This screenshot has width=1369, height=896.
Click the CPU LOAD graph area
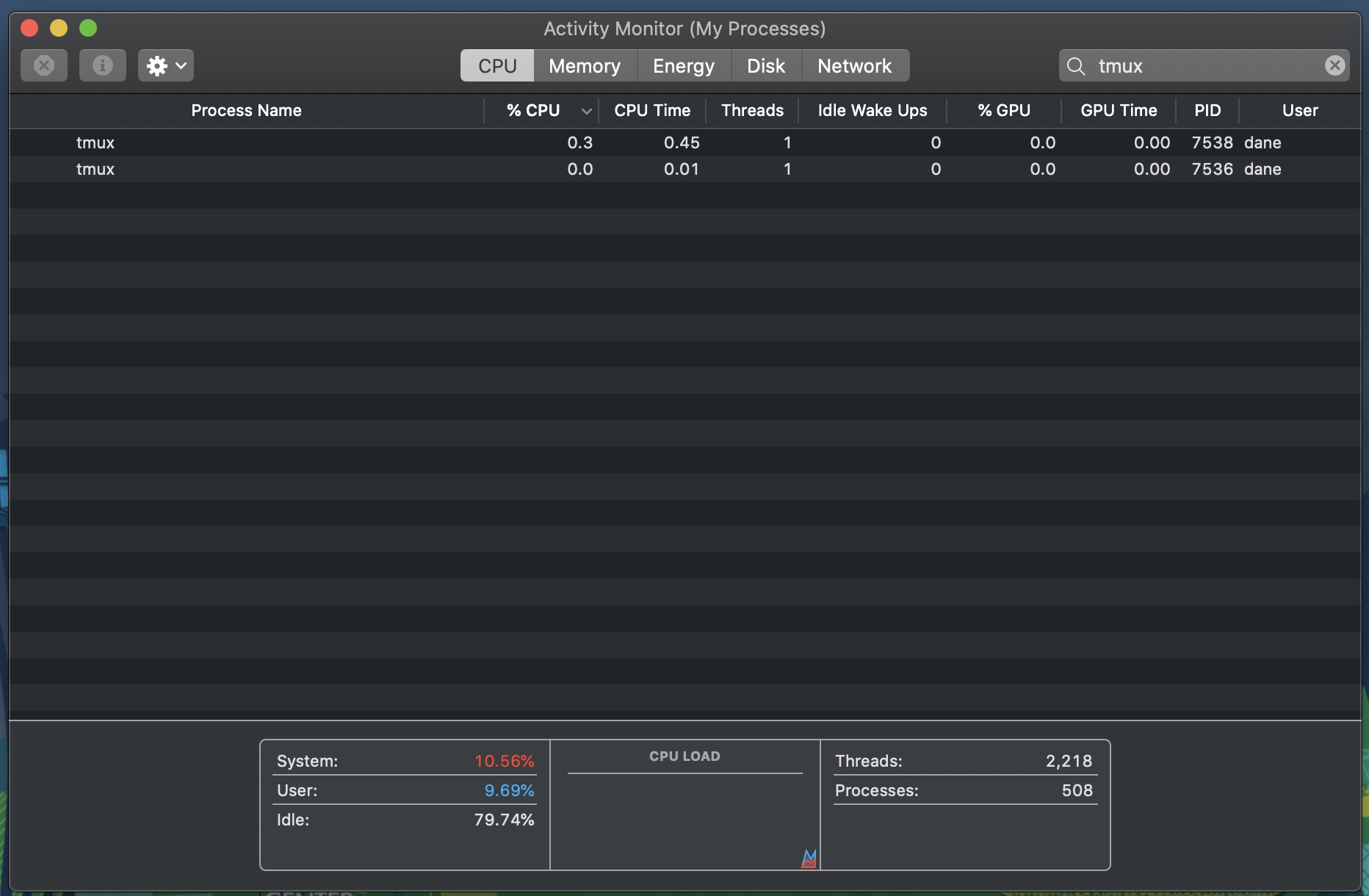684,808
